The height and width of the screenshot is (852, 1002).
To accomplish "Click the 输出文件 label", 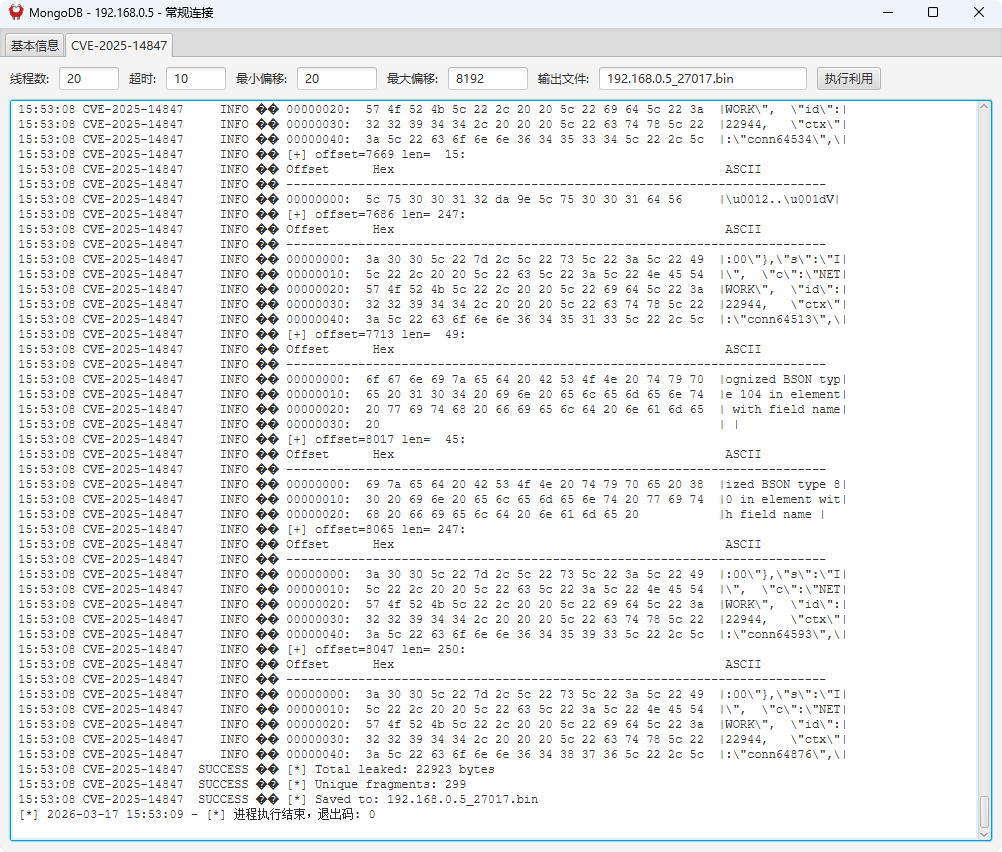I will pos(563,79).
